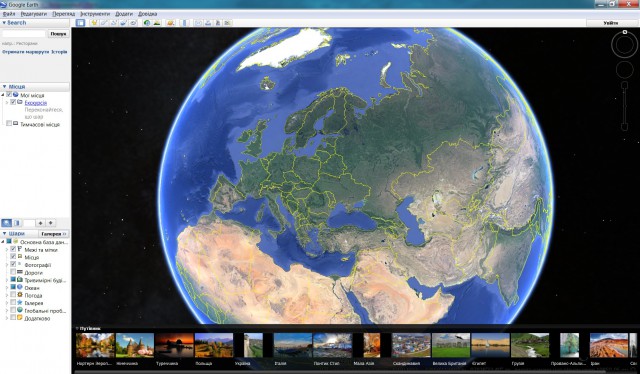Move item down with the down arrow button
The image size is (640, 374).
coord(51,223)
